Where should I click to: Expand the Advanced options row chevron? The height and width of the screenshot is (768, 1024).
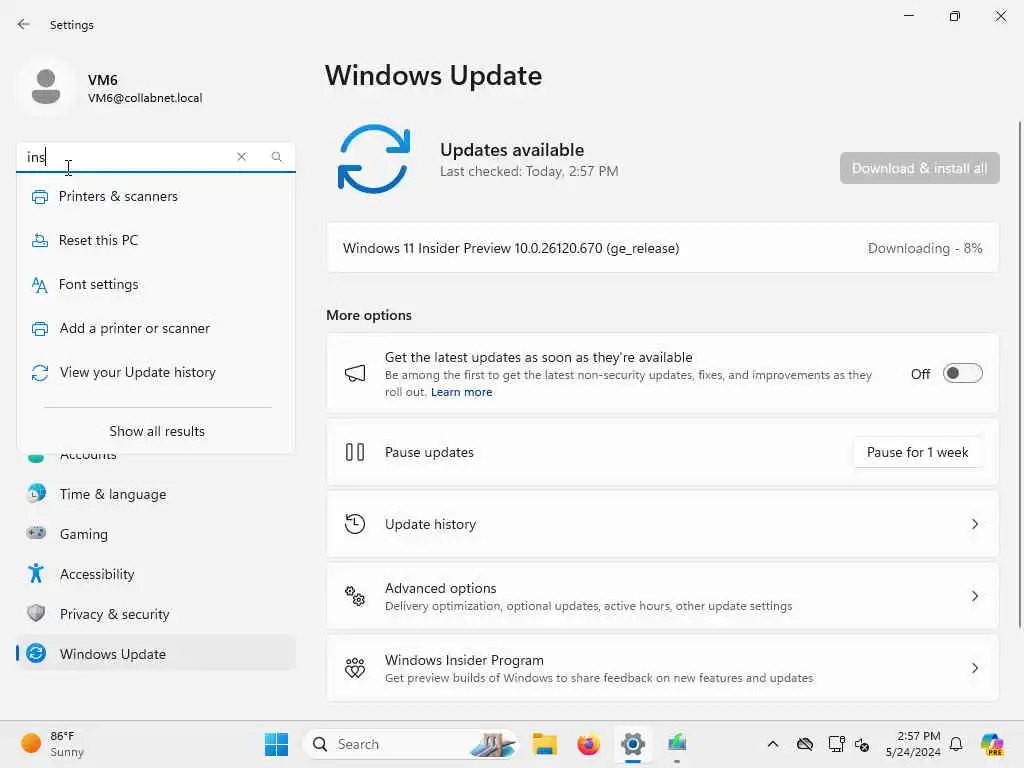point(974,596)
